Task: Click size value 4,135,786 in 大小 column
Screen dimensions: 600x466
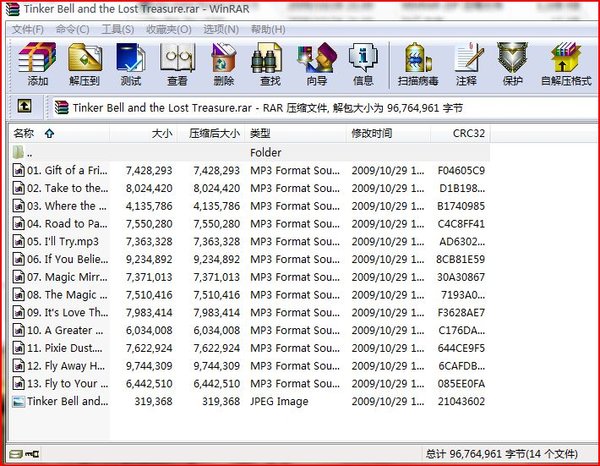Action: [149, 206]
